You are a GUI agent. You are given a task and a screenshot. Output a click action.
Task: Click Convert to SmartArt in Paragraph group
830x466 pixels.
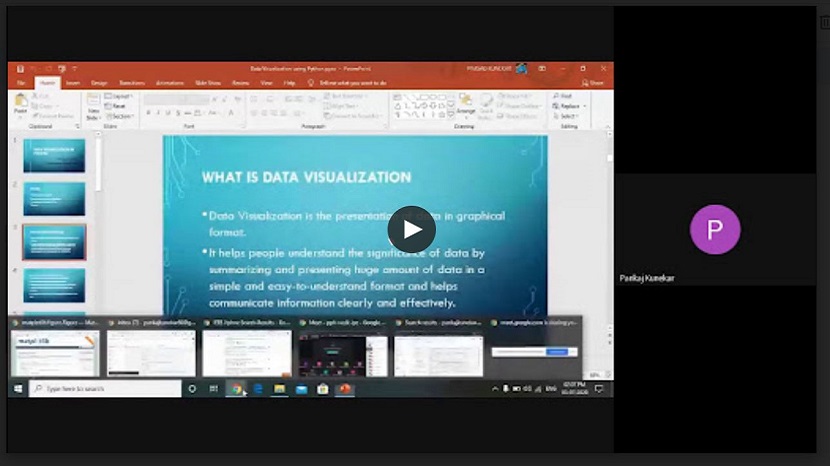point(352,115)
